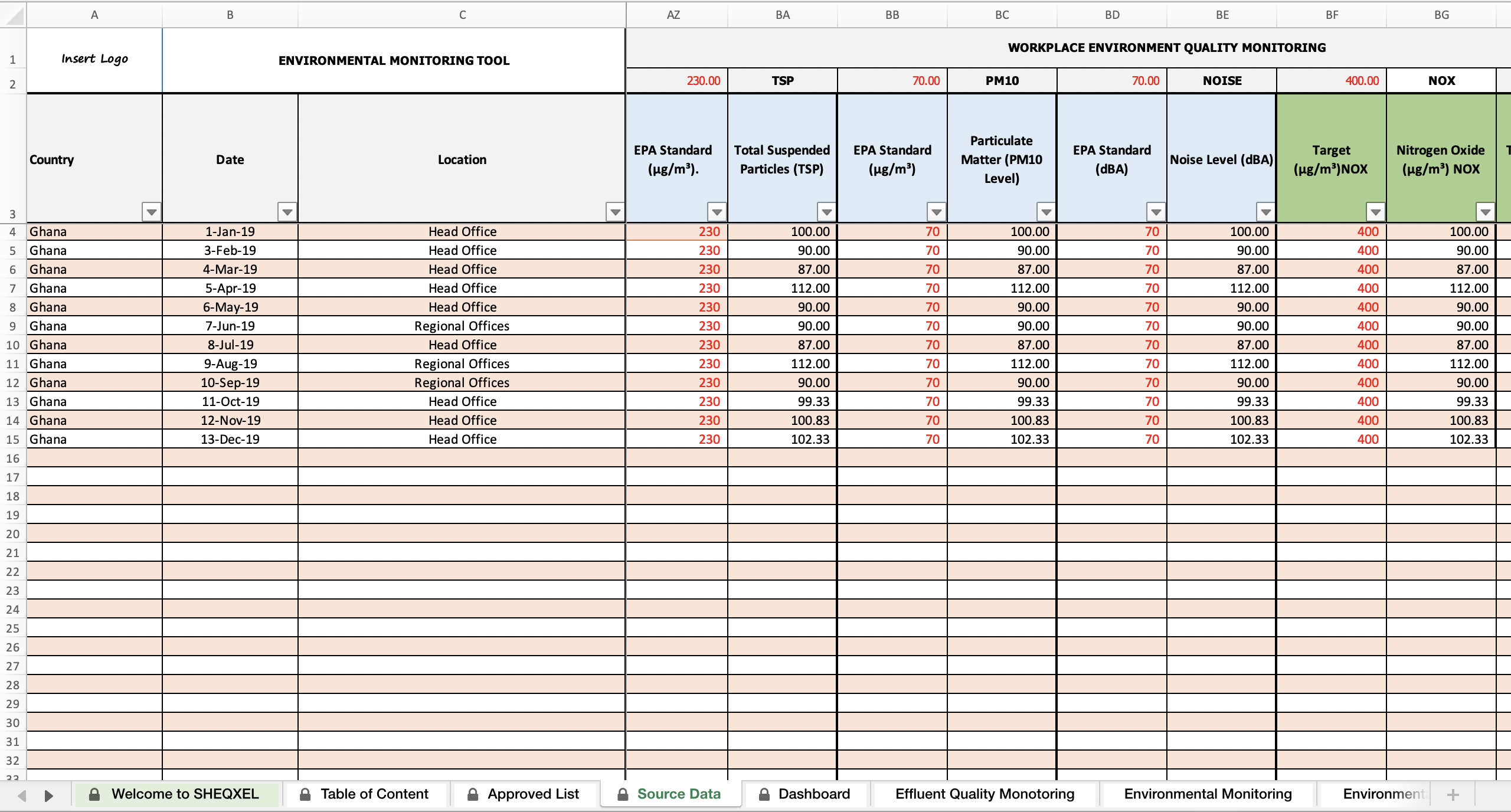Open the Country column filter dropdown
Image resolution: width=1511 pixels, height=812 pixels.
pos(152,212)
